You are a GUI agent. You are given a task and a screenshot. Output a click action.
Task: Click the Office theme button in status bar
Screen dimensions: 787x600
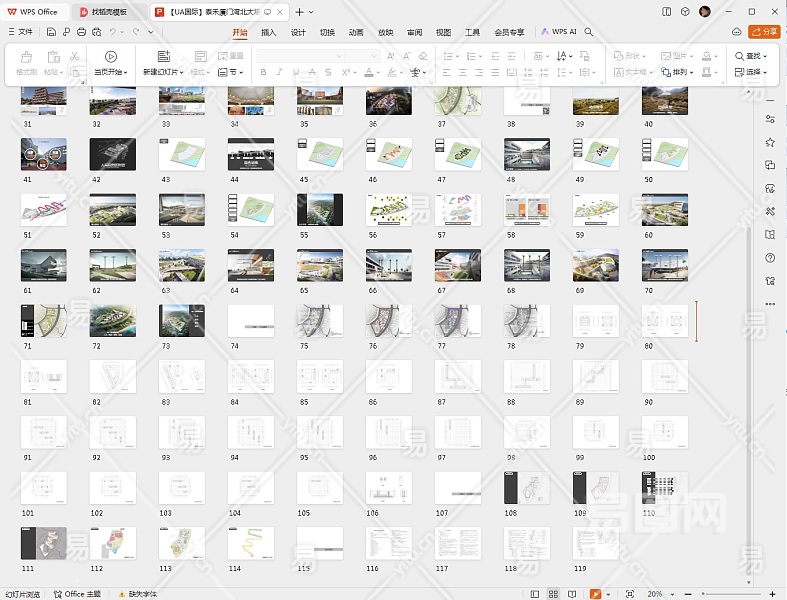pos(78,594)
